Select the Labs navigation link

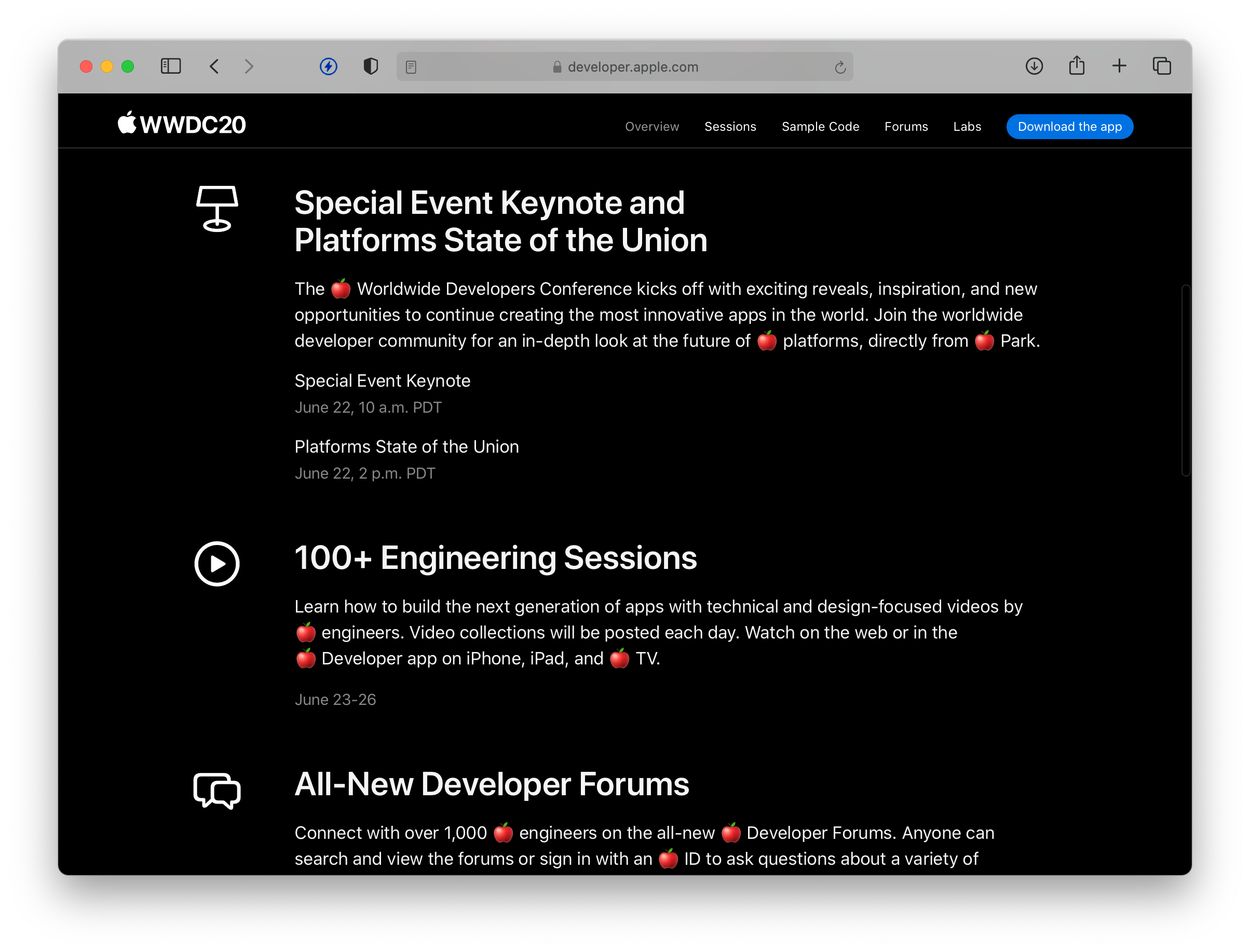[967, 126]
